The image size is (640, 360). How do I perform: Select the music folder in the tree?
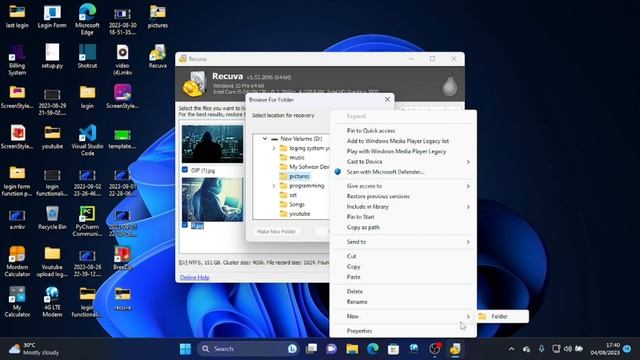coord(297,158)
